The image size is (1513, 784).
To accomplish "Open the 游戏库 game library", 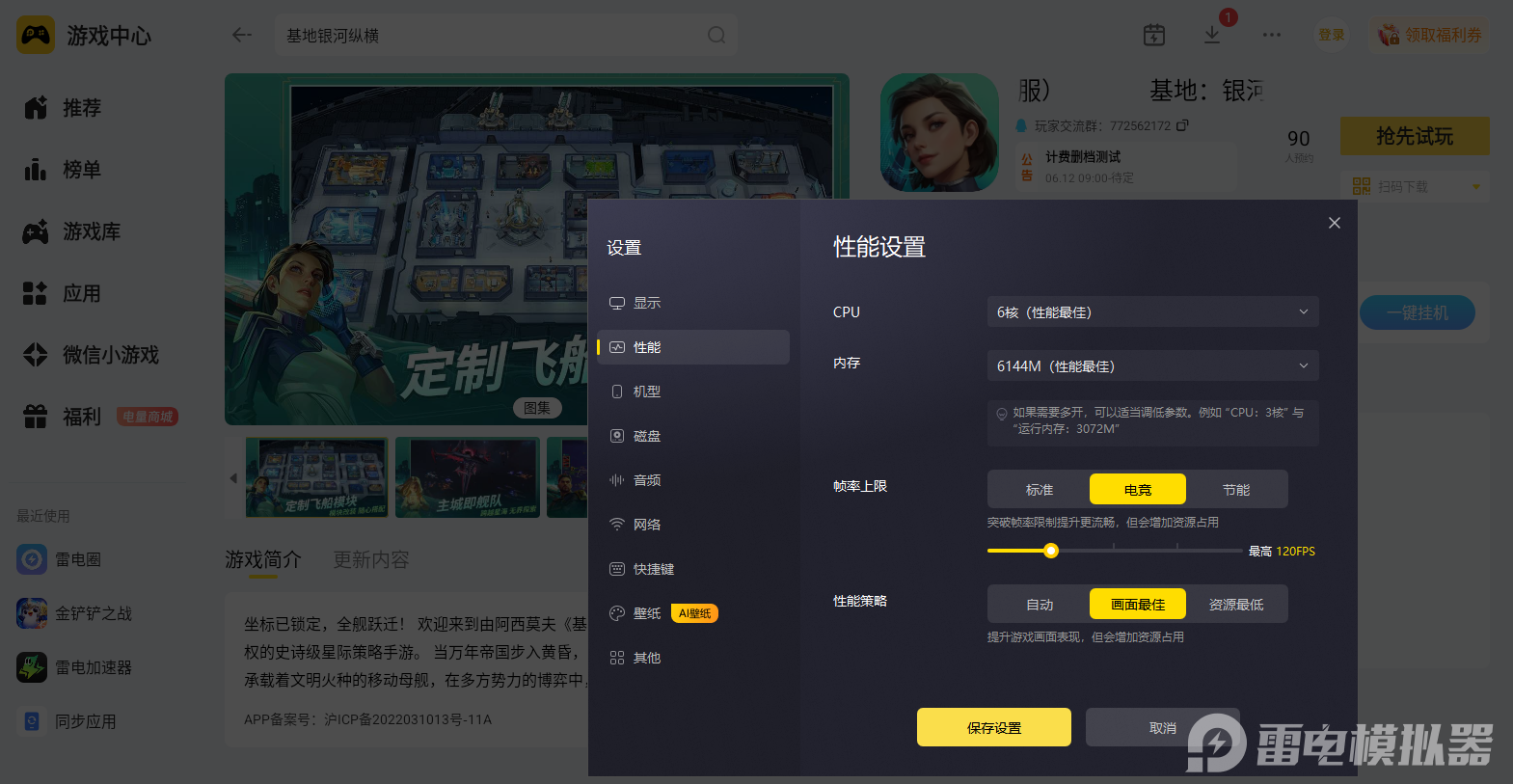I will coord(72,231).
